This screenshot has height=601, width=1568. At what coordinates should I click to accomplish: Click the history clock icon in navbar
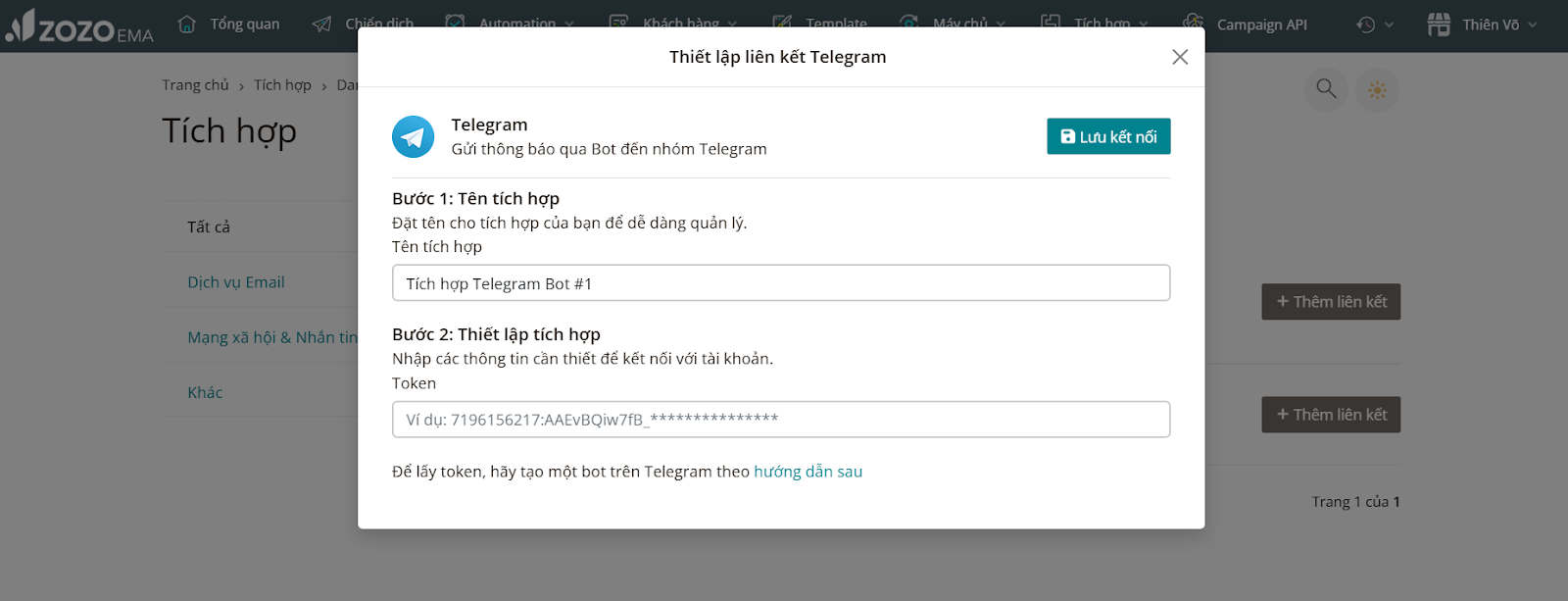tap(1366, 25)
